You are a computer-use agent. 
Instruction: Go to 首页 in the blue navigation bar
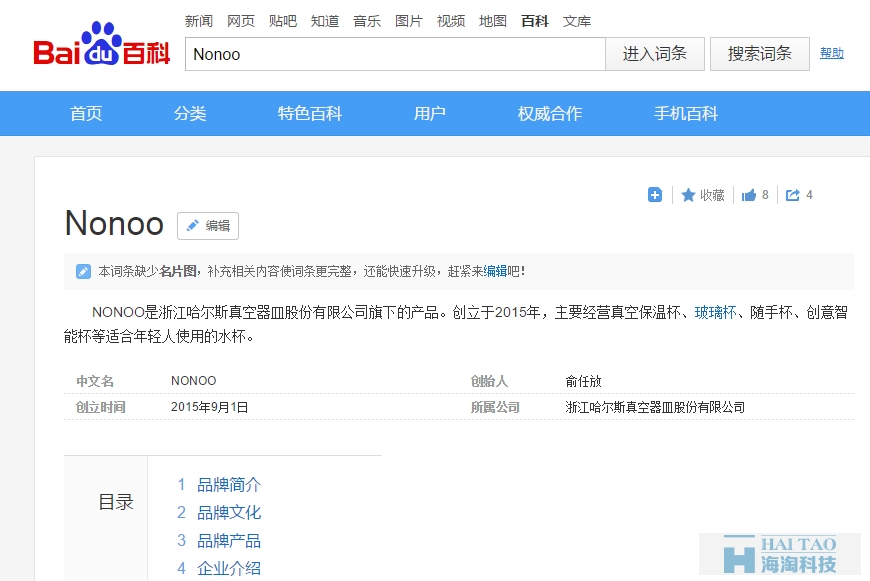[86, 114]
